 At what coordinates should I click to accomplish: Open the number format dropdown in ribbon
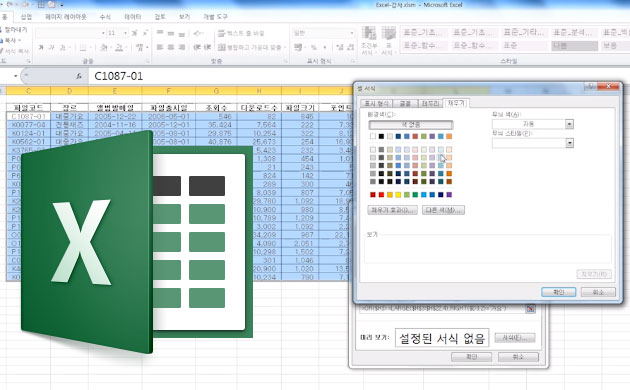[x=352, y=33]
